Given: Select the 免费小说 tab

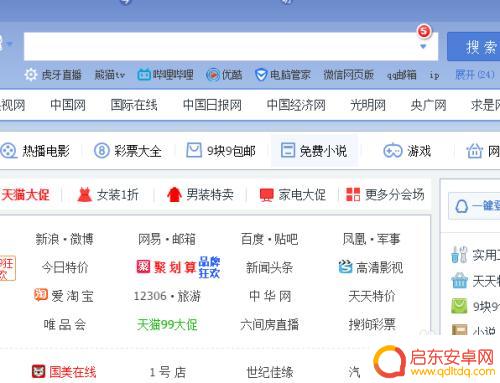Looking at the screenshot, I should pyautogui.click(x=314, y=151).
